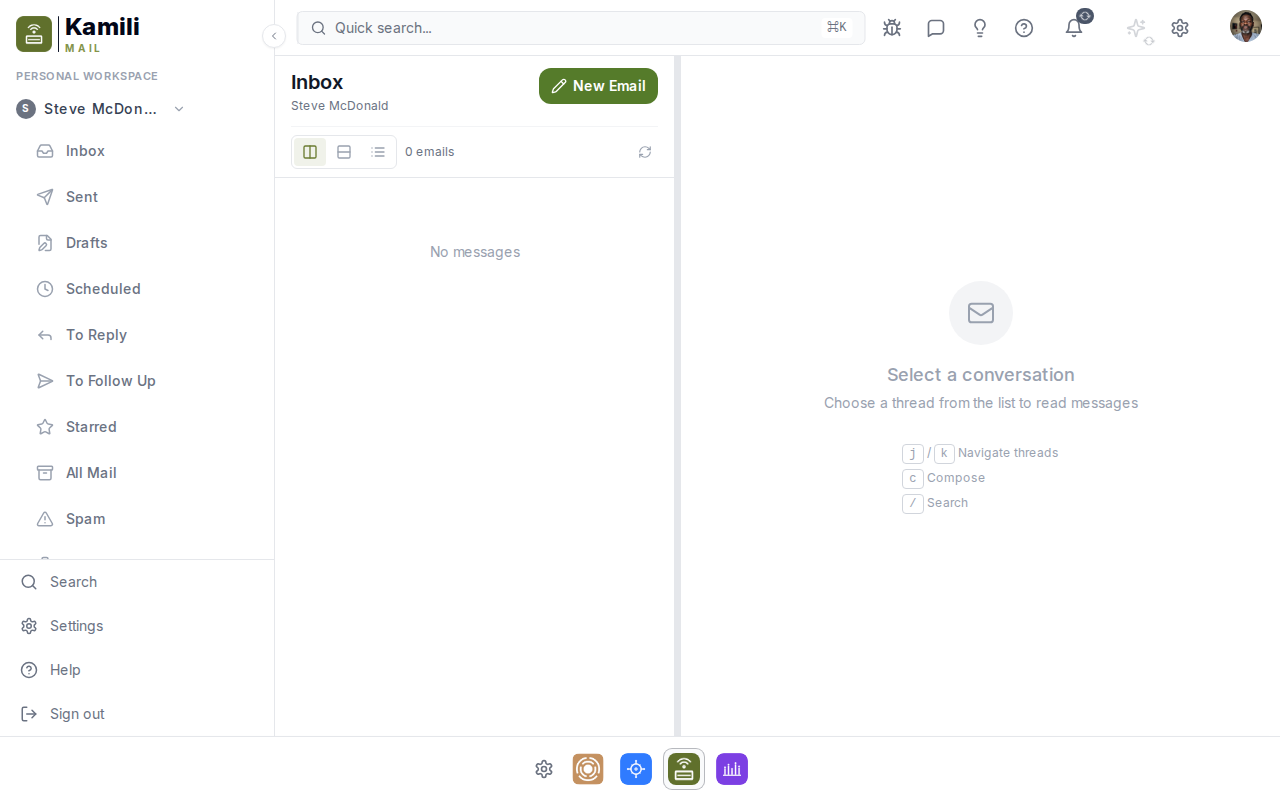The image size is (1280, 800).
Task: Click the AI sparkles icon
Action: [x=1136, y=28]
